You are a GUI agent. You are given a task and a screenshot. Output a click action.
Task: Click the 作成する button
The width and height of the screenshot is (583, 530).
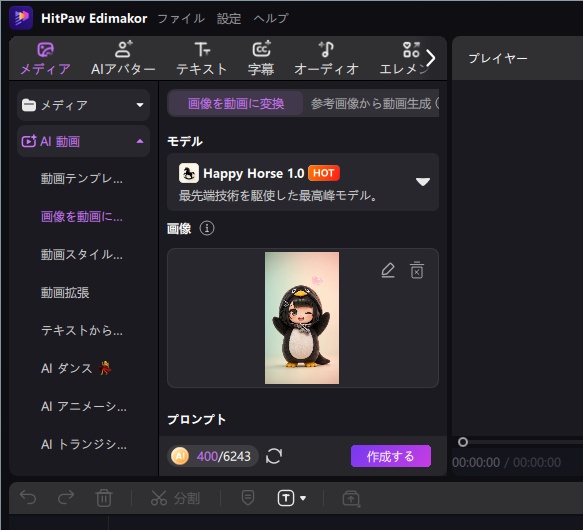(391, 456)
